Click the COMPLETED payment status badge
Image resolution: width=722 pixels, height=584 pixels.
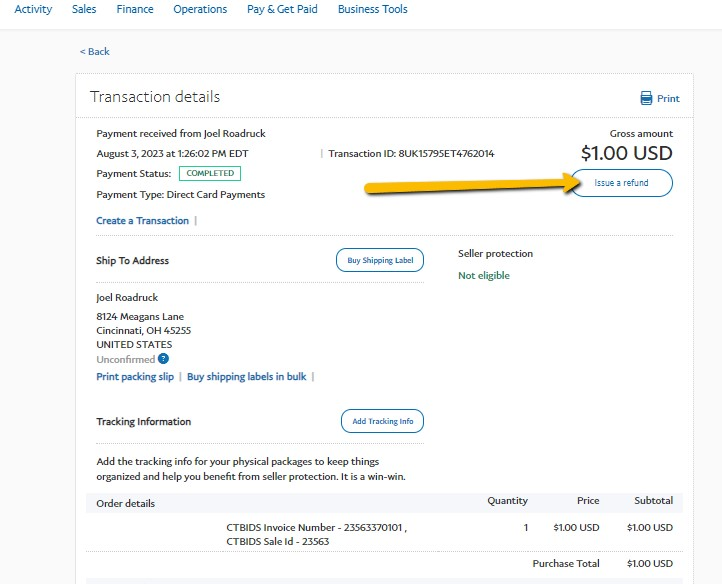point(210,173)
